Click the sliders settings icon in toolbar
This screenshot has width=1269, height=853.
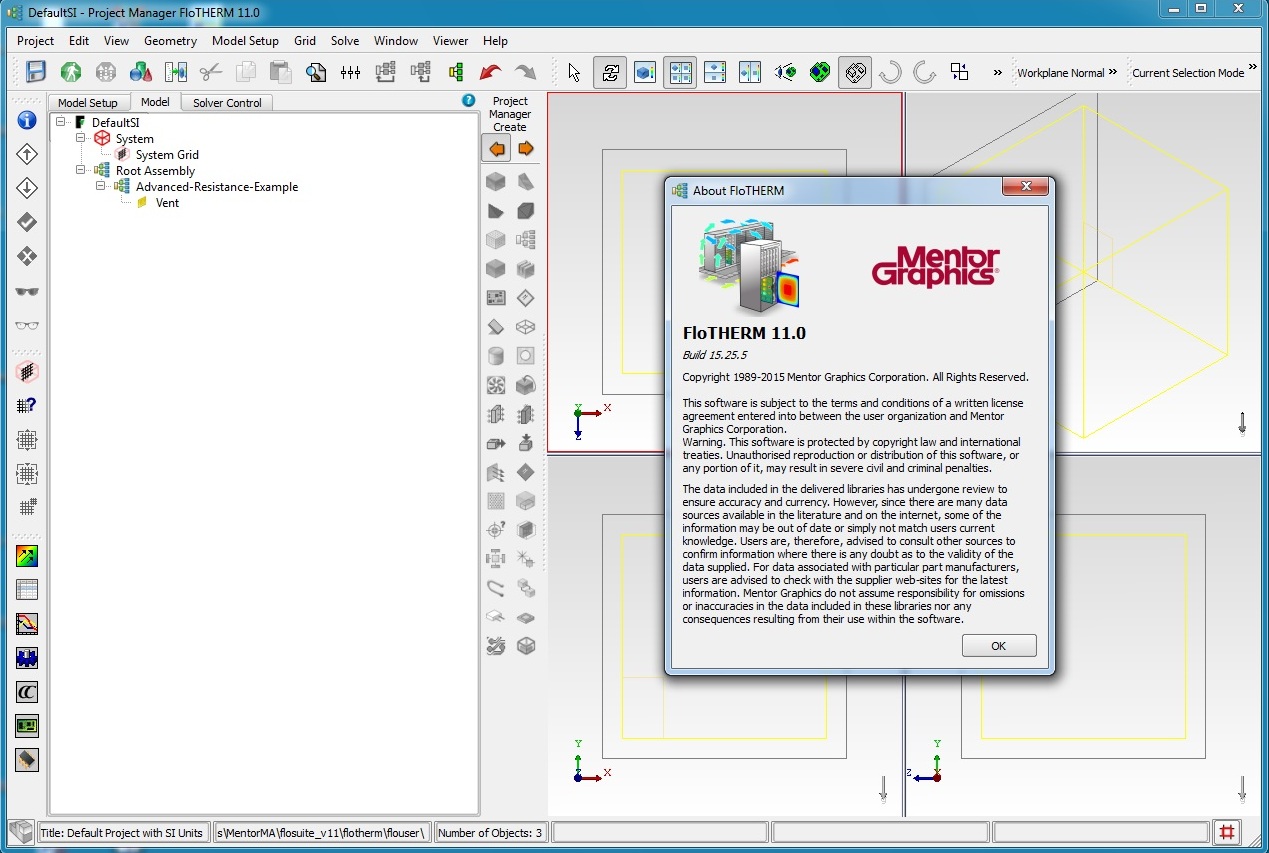pos(350,72)
